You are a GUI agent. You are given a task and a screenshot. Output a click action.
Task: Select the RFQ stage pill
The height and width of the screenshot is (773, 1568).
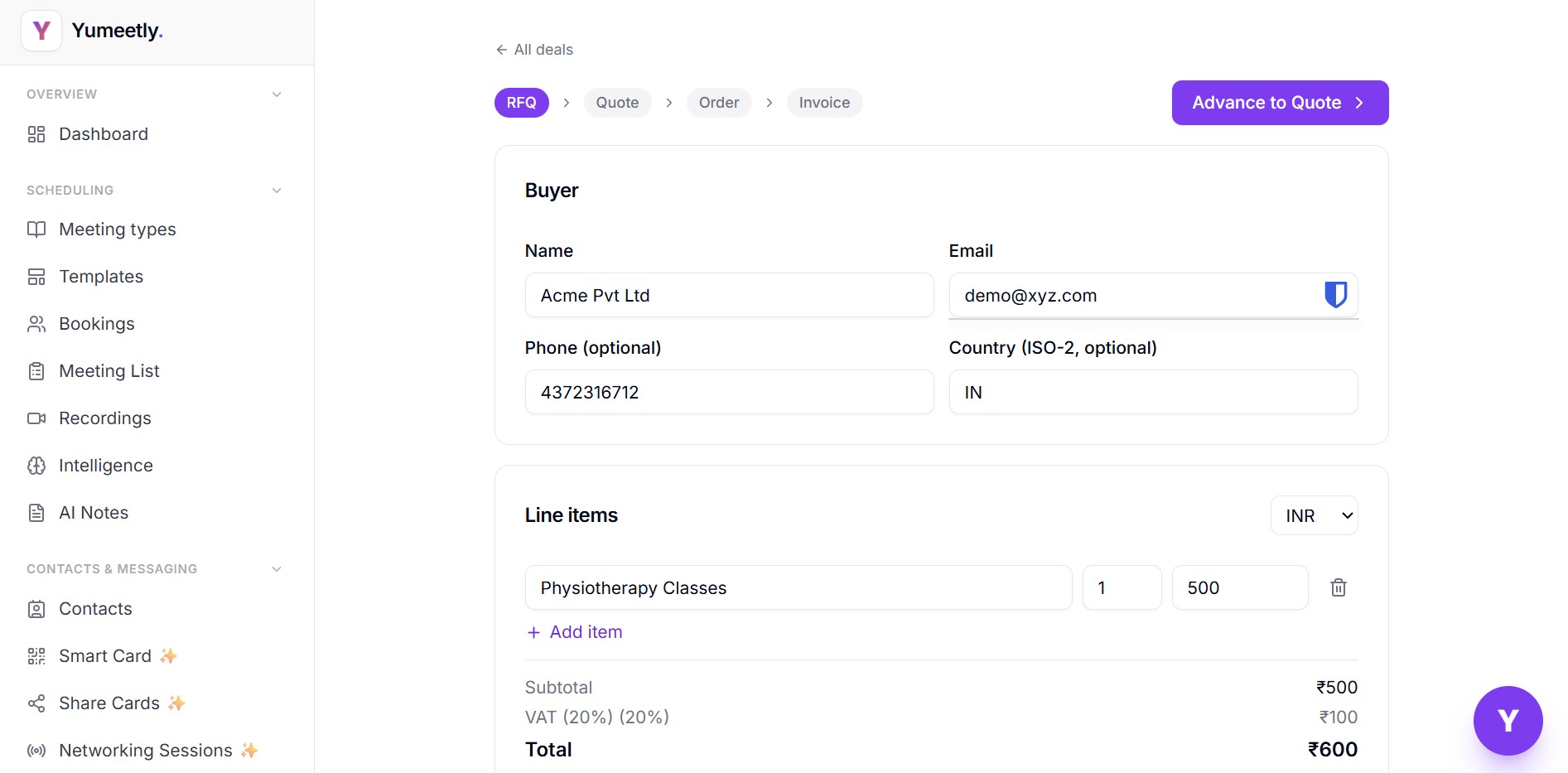[522, 103]
